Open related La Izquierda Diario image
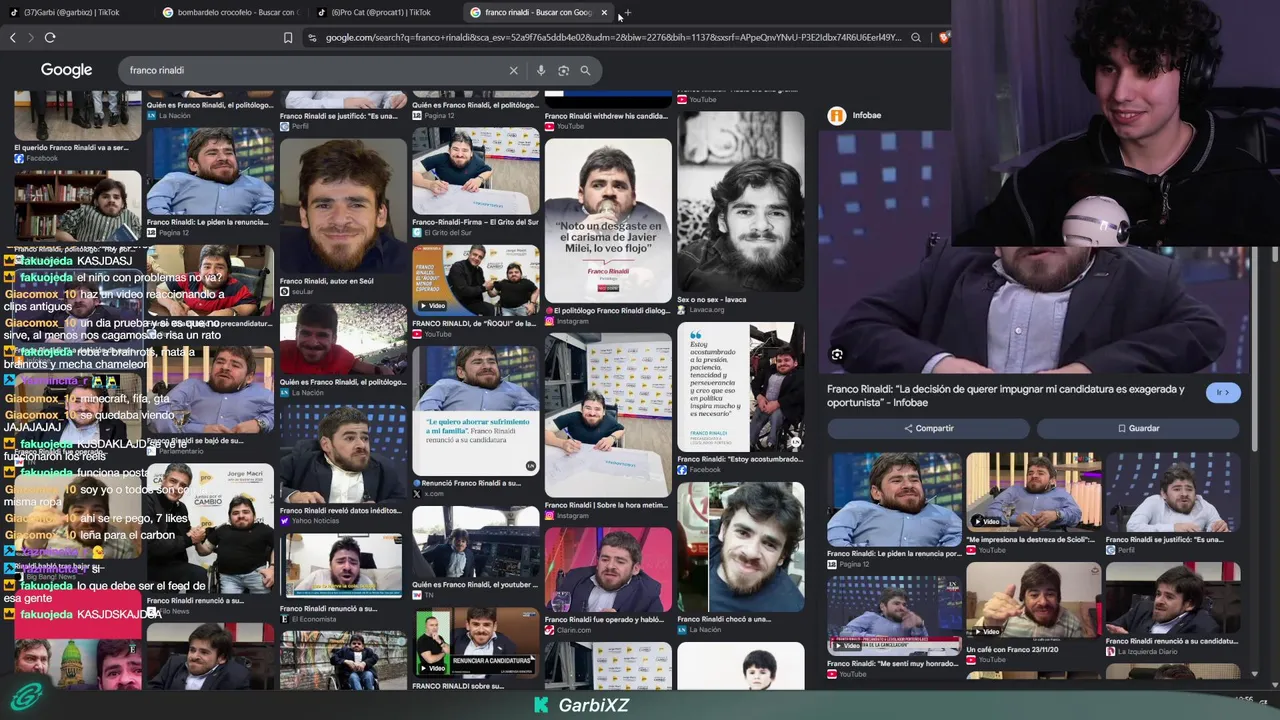This screenshot has width=1280, height=720. 1172,597
